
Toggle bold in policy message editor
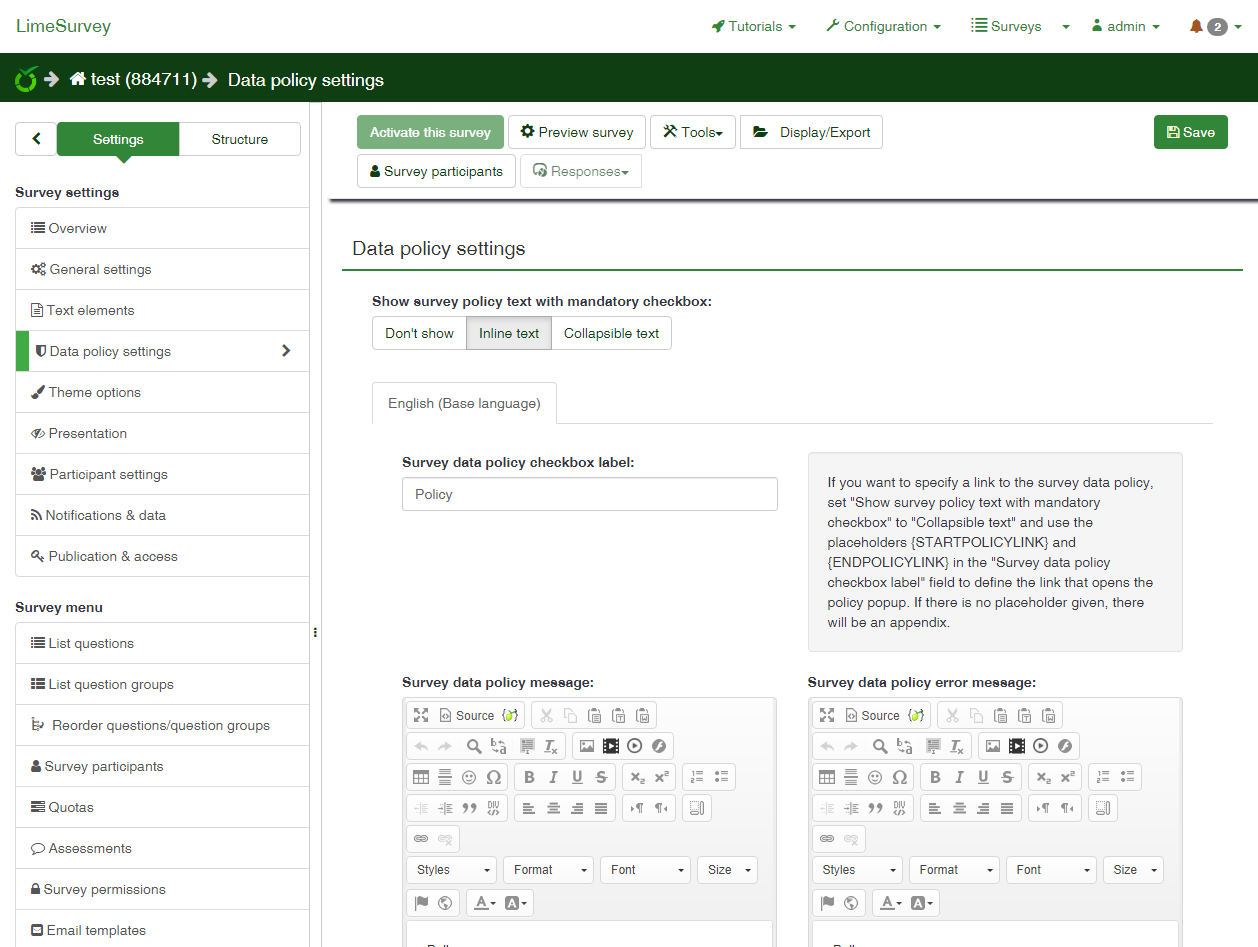coord(529,777)
